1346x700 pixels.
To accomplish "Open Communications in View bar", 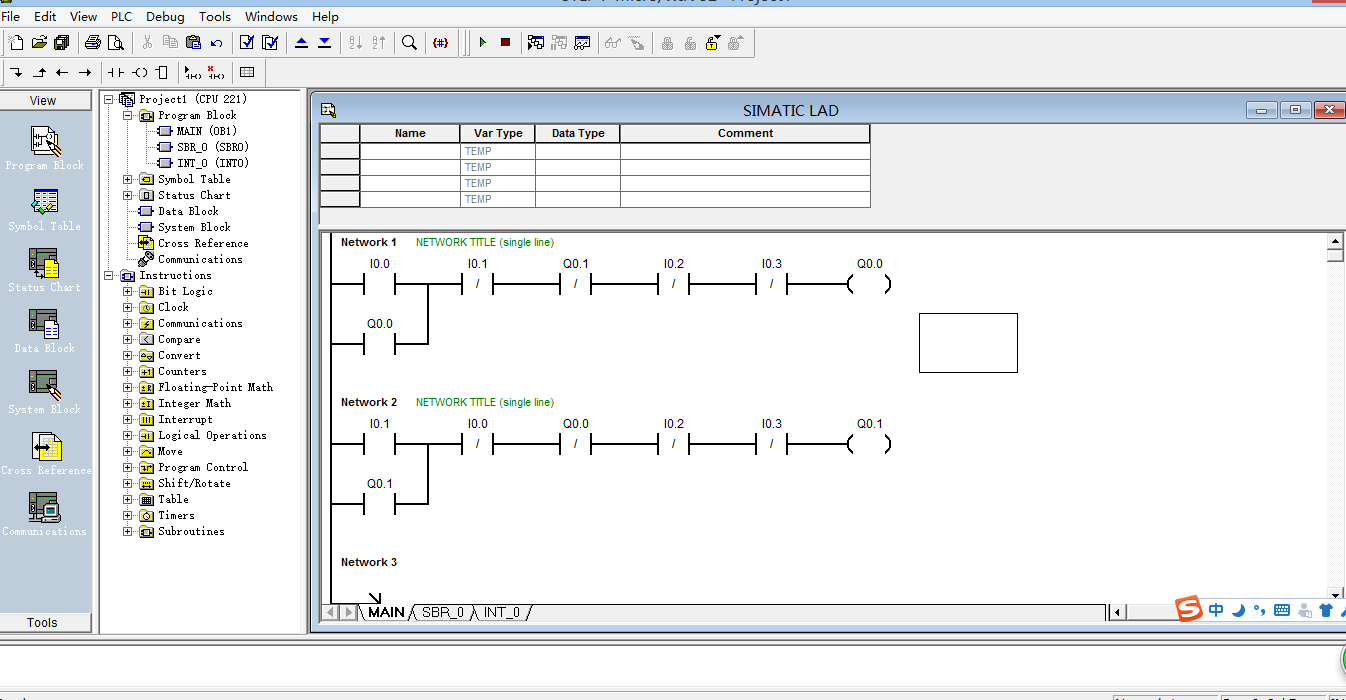I will [45, 514].
